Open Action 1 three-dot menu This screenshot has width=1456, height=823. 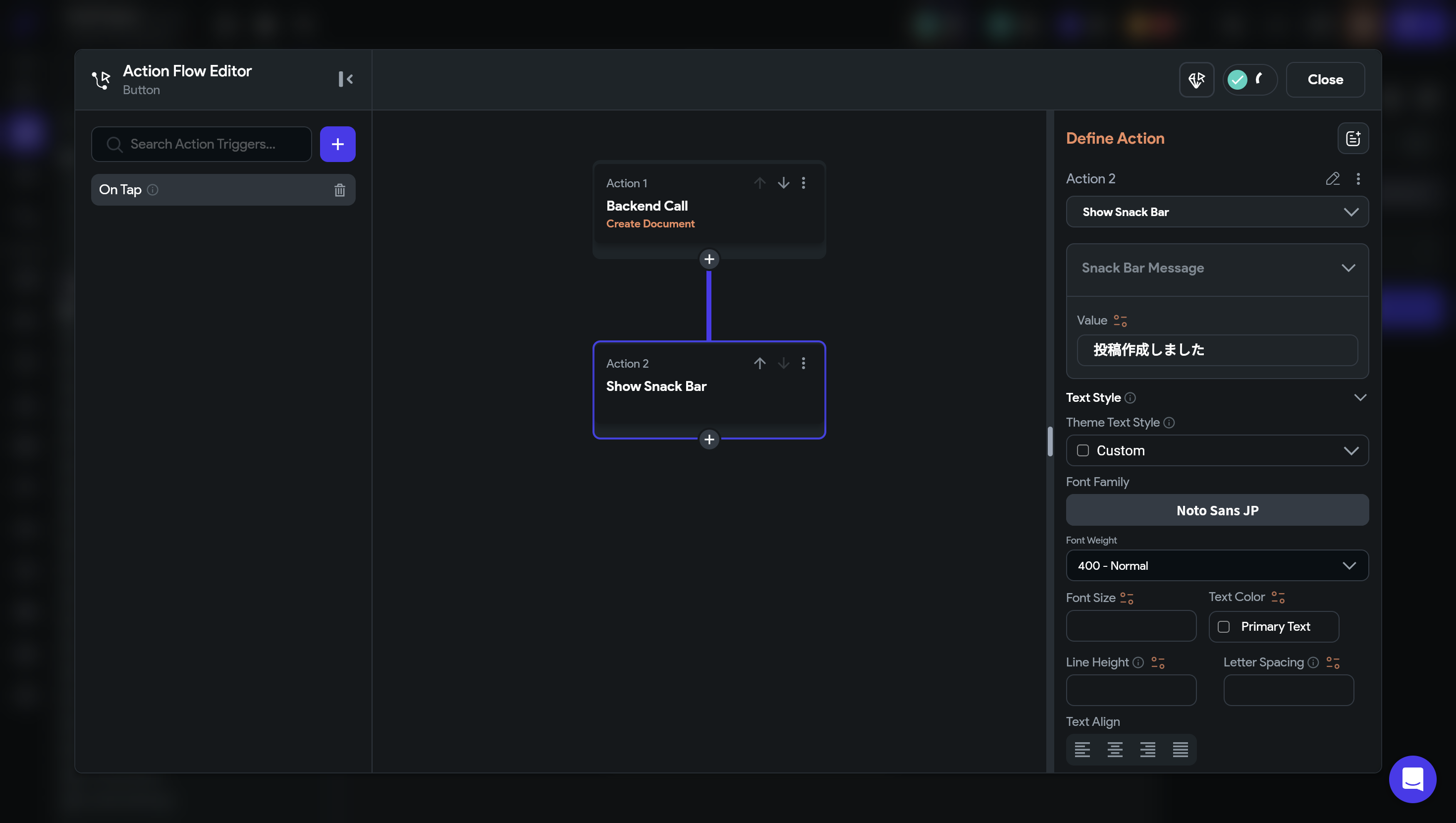(803, 182)
